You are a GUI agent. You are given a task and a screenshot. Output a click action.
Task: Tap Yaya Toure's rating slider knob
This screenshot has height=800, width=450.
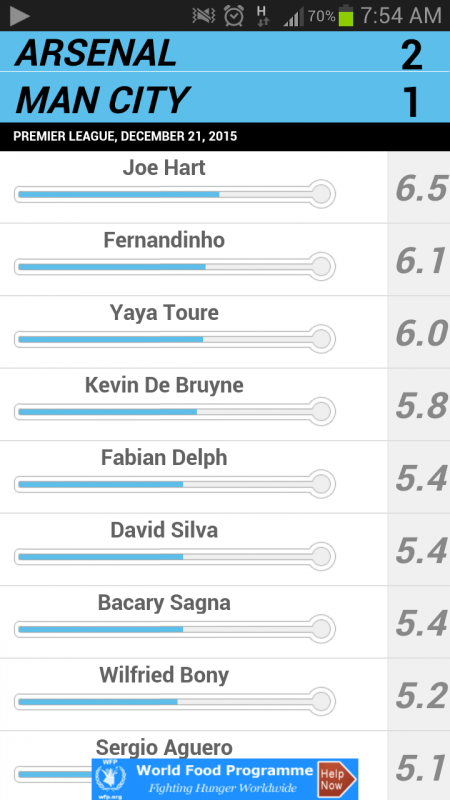[x=321, y=339]
